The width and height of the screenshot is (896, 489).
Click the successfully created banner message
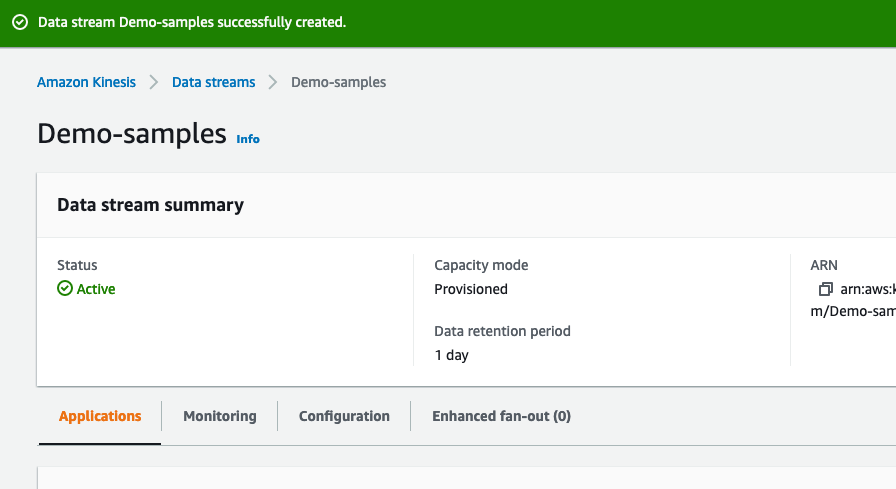coord(192,22)
